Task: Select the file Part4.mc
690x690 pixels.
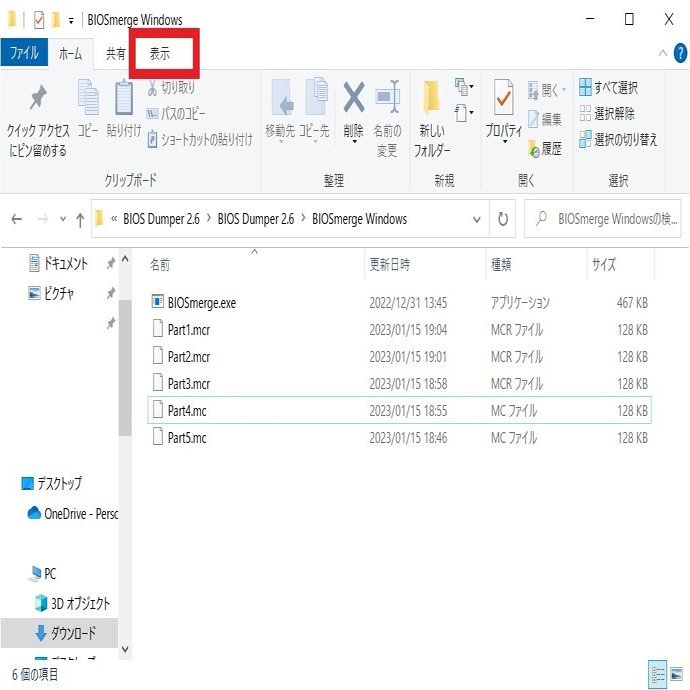Action: coord(399,411)
